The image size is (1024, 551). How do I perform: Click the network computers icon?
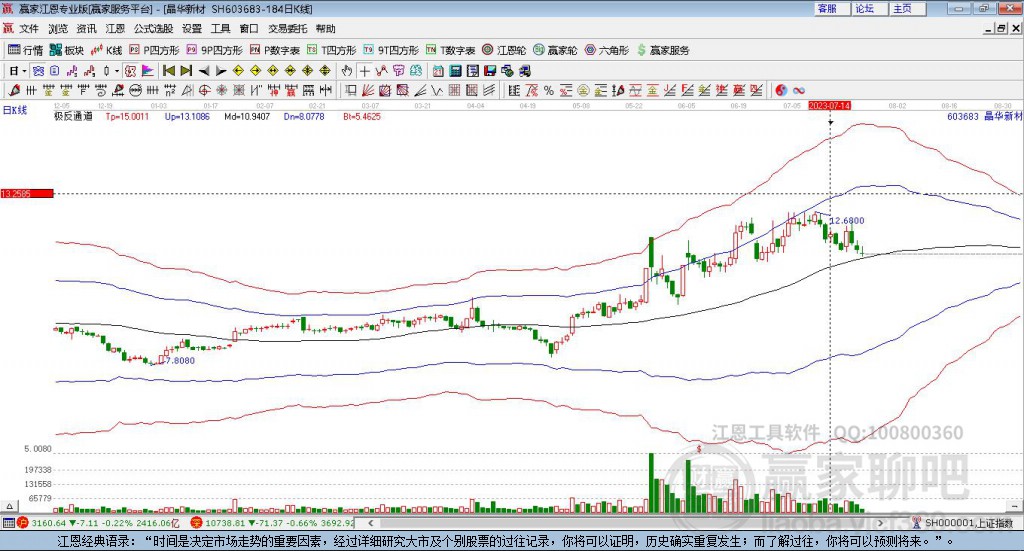pyautogui.click(x=524, y=71)
